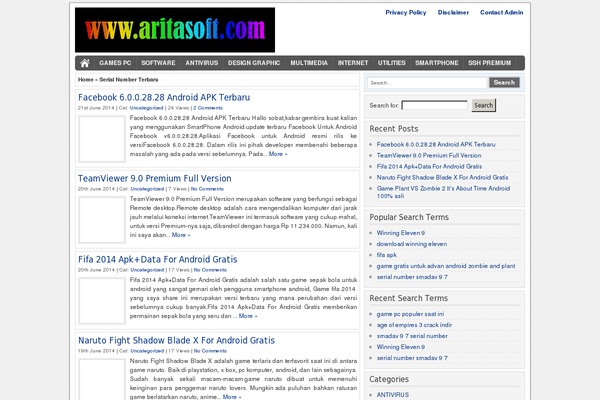Open 'No Comments' on Naruto post

point(210,351)
